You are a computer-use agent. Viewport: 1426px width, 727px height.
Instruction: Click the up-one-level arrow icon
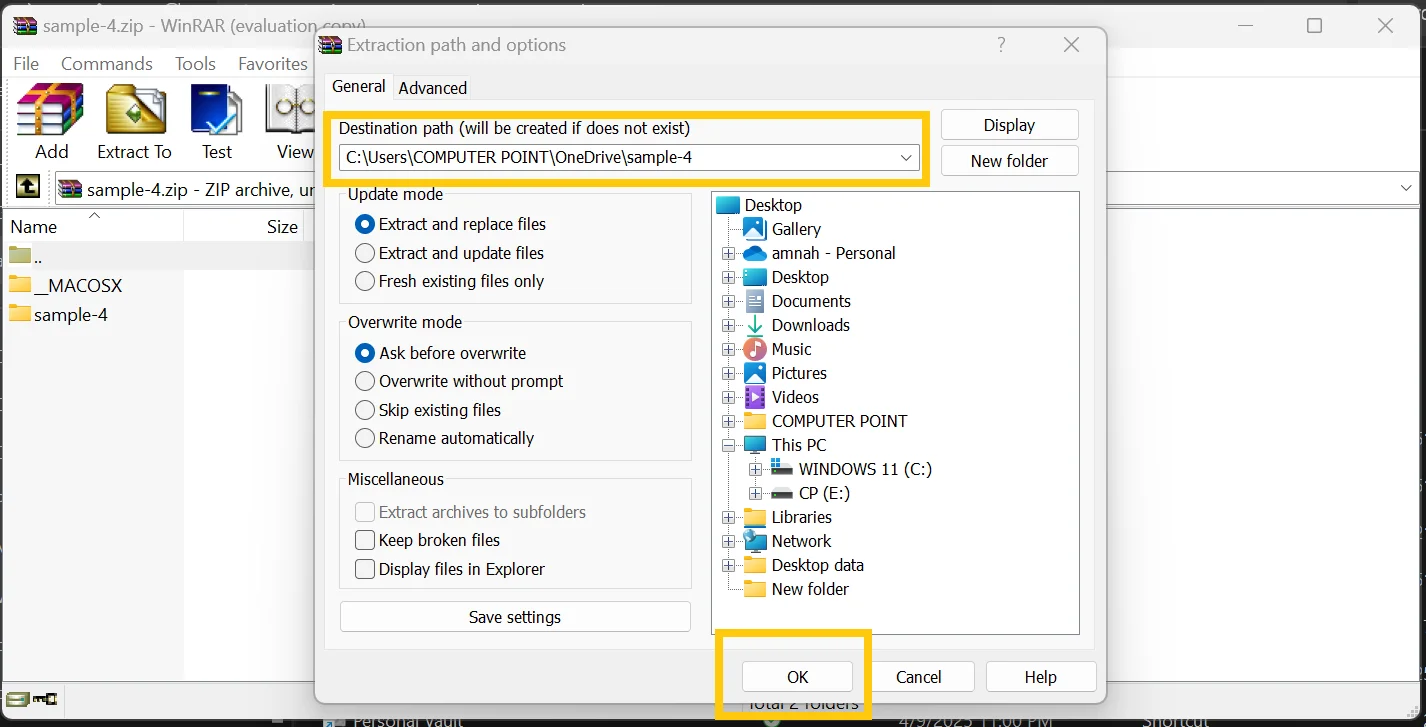coord(28,186)
